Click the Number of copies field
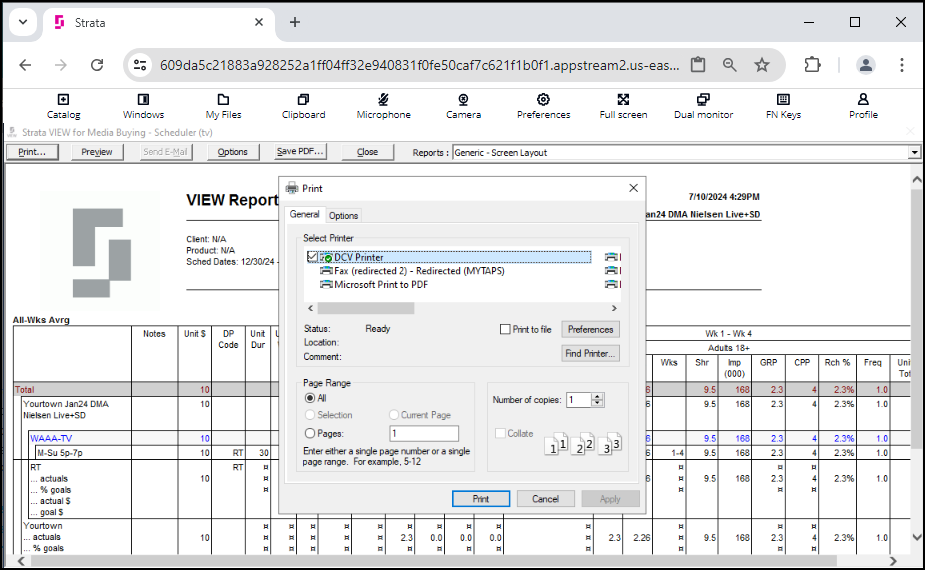The width and height of the screenshot is (925, 570). tap(579, 400)
